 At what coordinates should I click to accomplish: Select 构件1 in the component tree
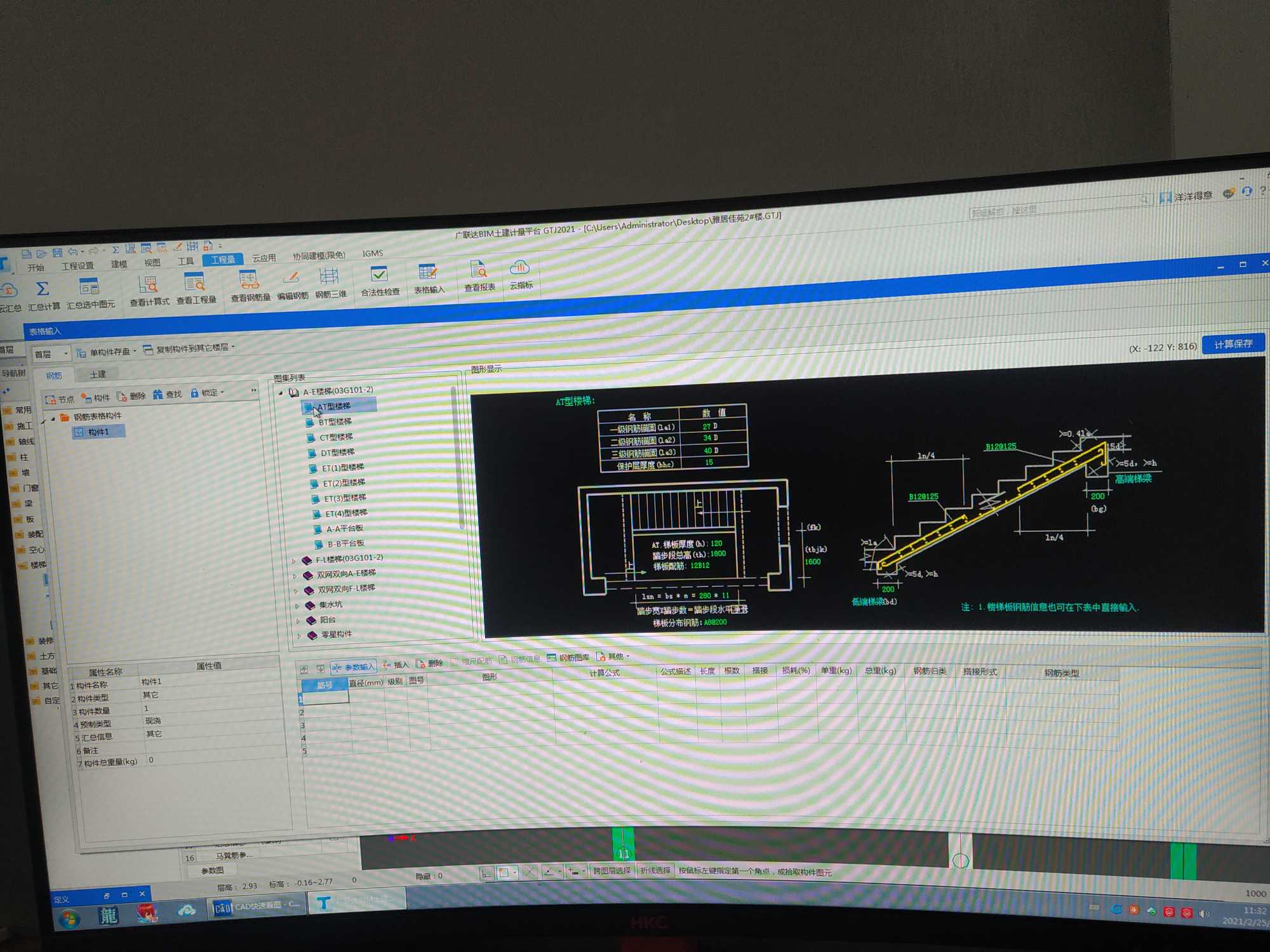pos(98,432)
